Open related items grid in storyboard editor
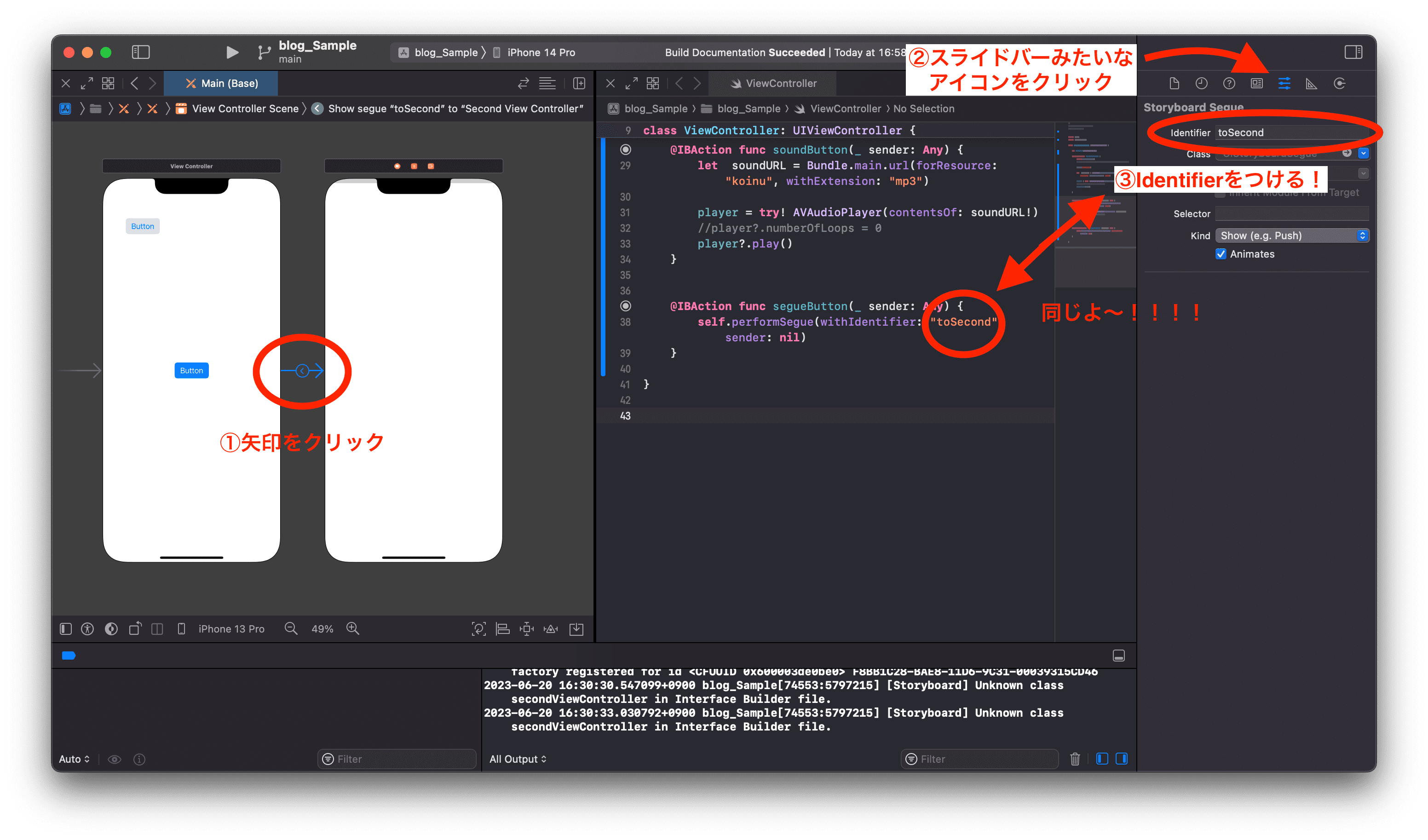The height and width of the screenshot is (840, 1428). point(108,83)
